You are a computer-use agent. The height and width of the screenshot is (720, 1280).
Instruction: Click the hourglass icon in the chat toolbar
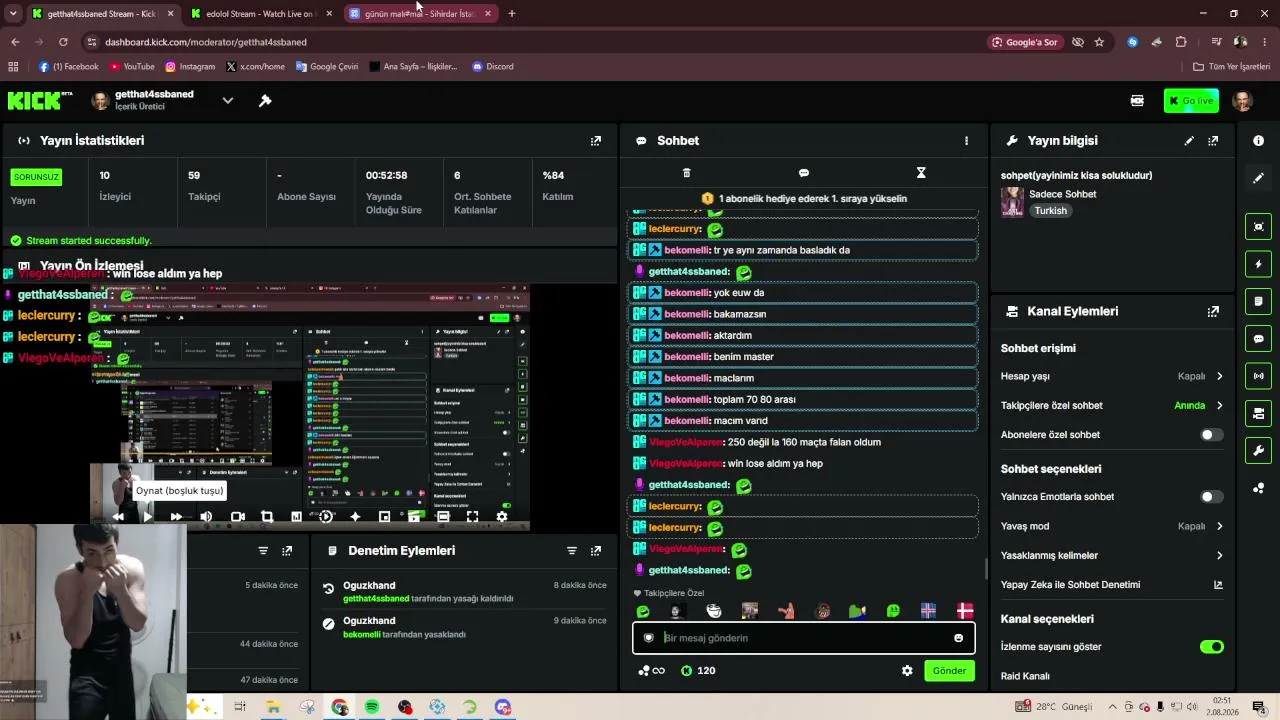(x=921, y=173)
